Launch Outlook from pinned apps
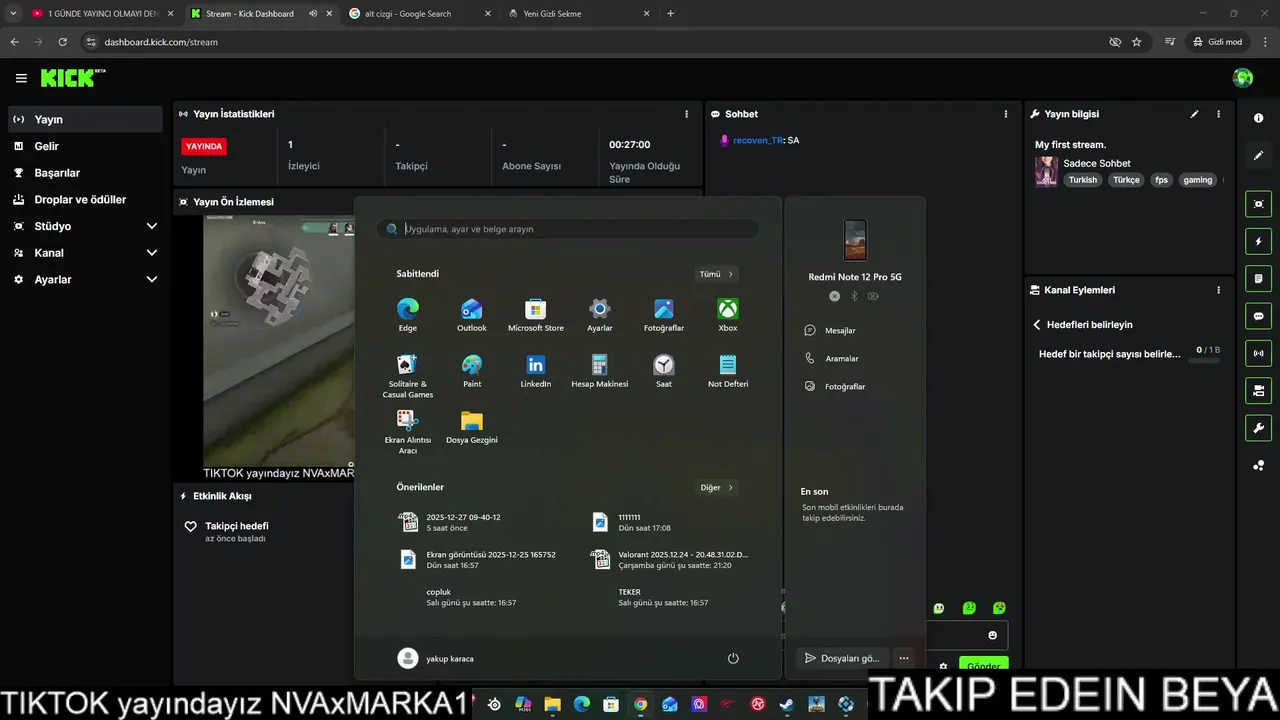This screenshot has width=1280, height=720. (472, 315)
